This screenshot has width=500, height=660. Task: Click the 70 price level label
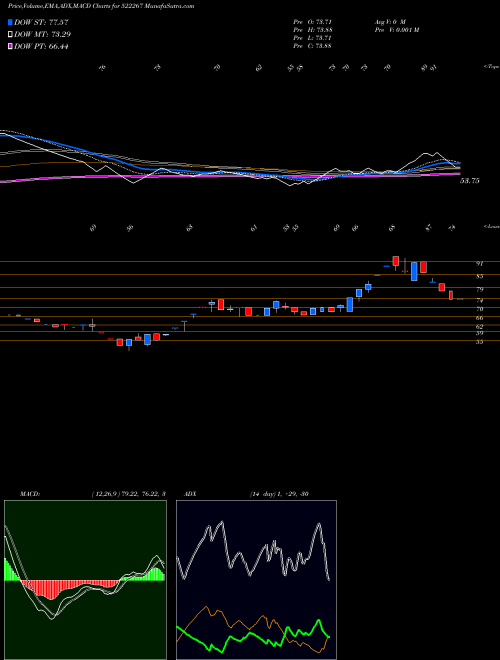[479, 309]
